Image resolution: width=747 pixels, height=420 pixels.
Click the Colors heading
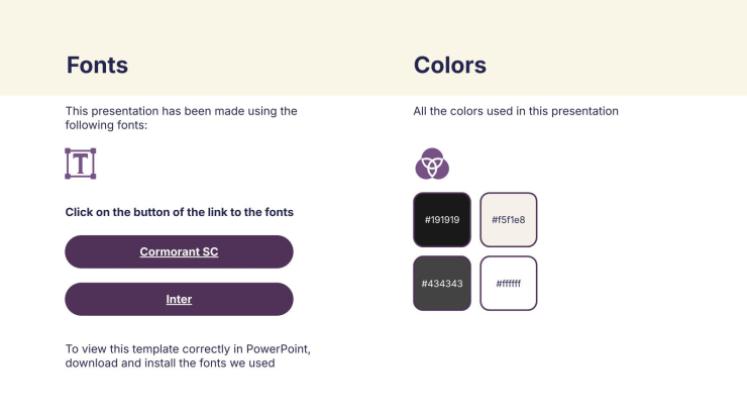(450, 66)
